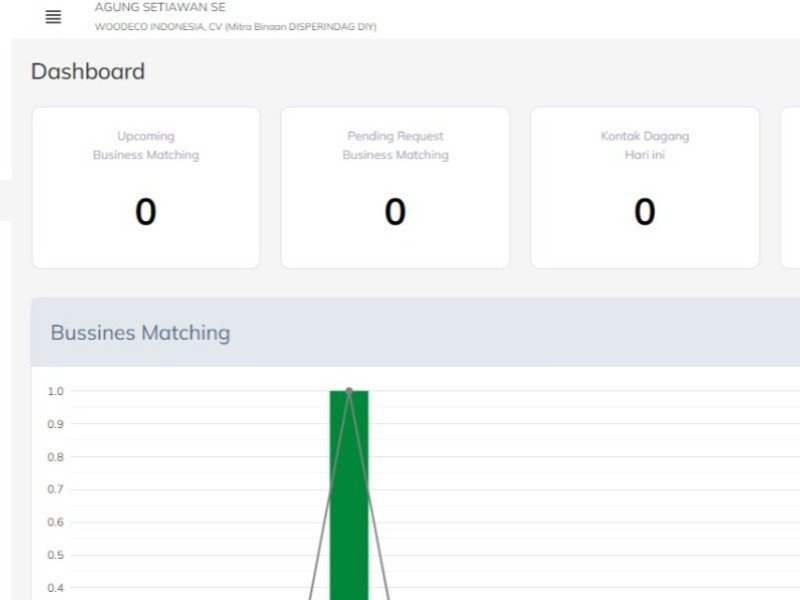This screenshot has width=800, height=600.
Task: Open the hamburger sidebar menu
Action: point(53,17)
